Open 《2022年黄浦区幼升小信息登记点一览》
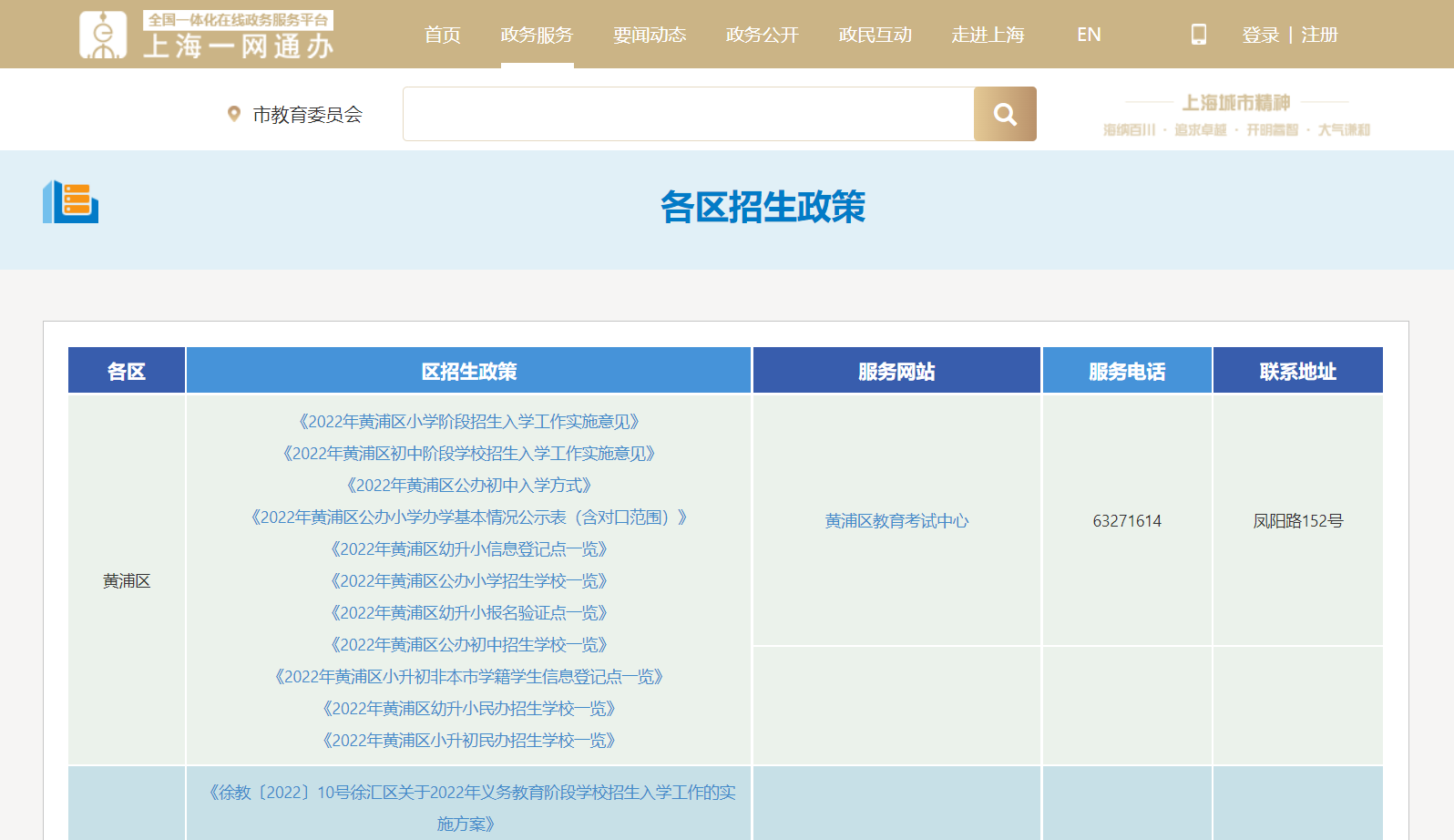1454x840 pixels. [469, 549]
